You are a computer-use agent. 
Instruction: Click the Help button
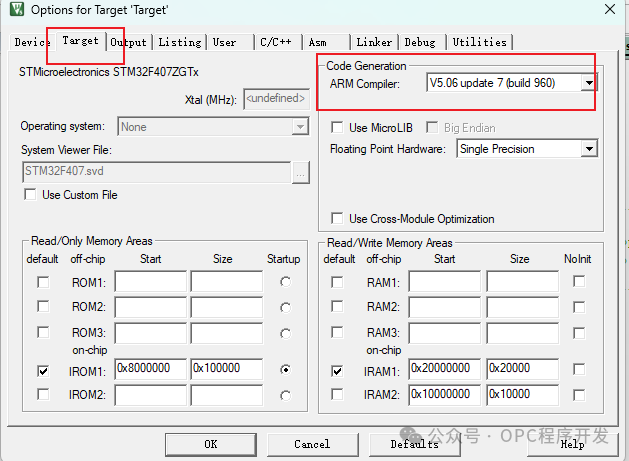tap(572, 445)
